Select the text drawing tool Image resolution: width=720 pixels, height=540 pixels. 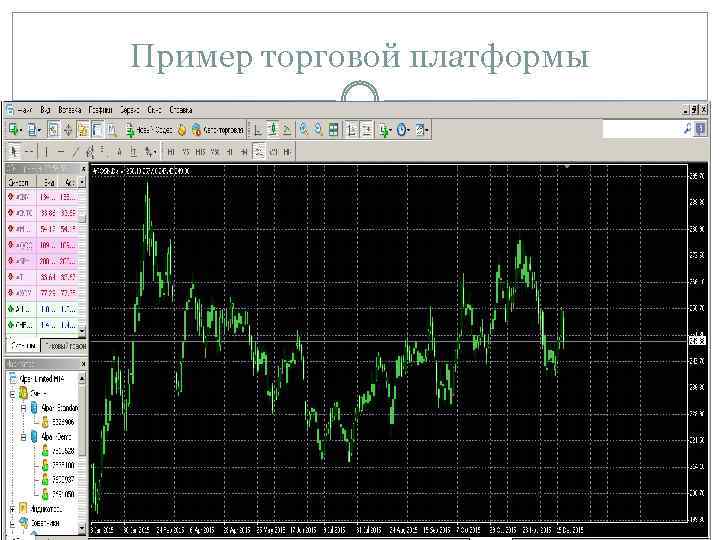(x=119, y=152)
